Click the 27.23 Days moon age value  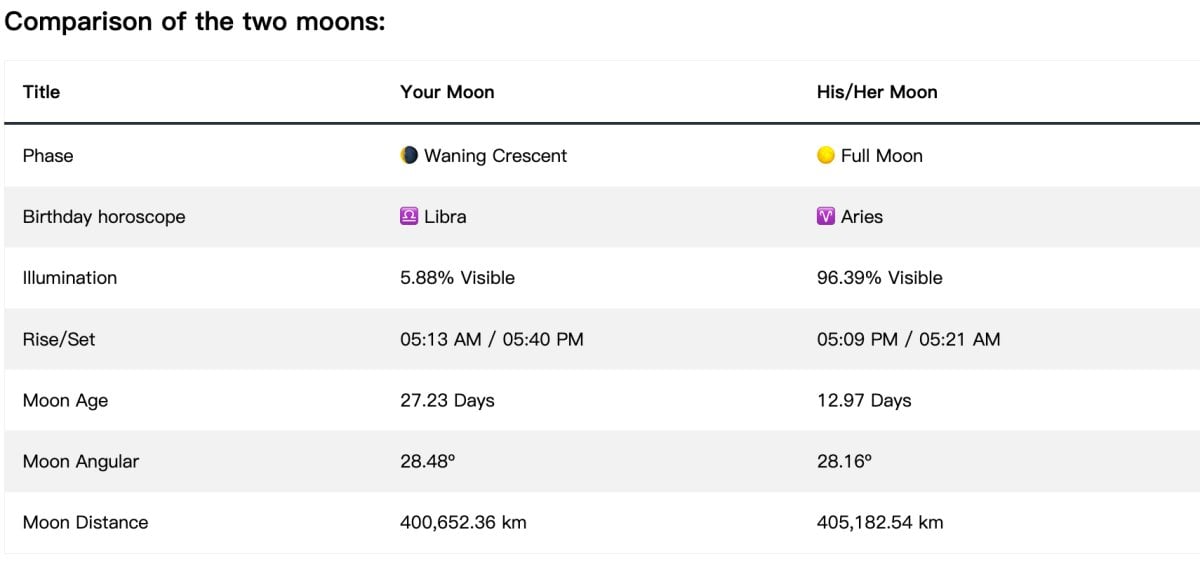click(447, 400)
